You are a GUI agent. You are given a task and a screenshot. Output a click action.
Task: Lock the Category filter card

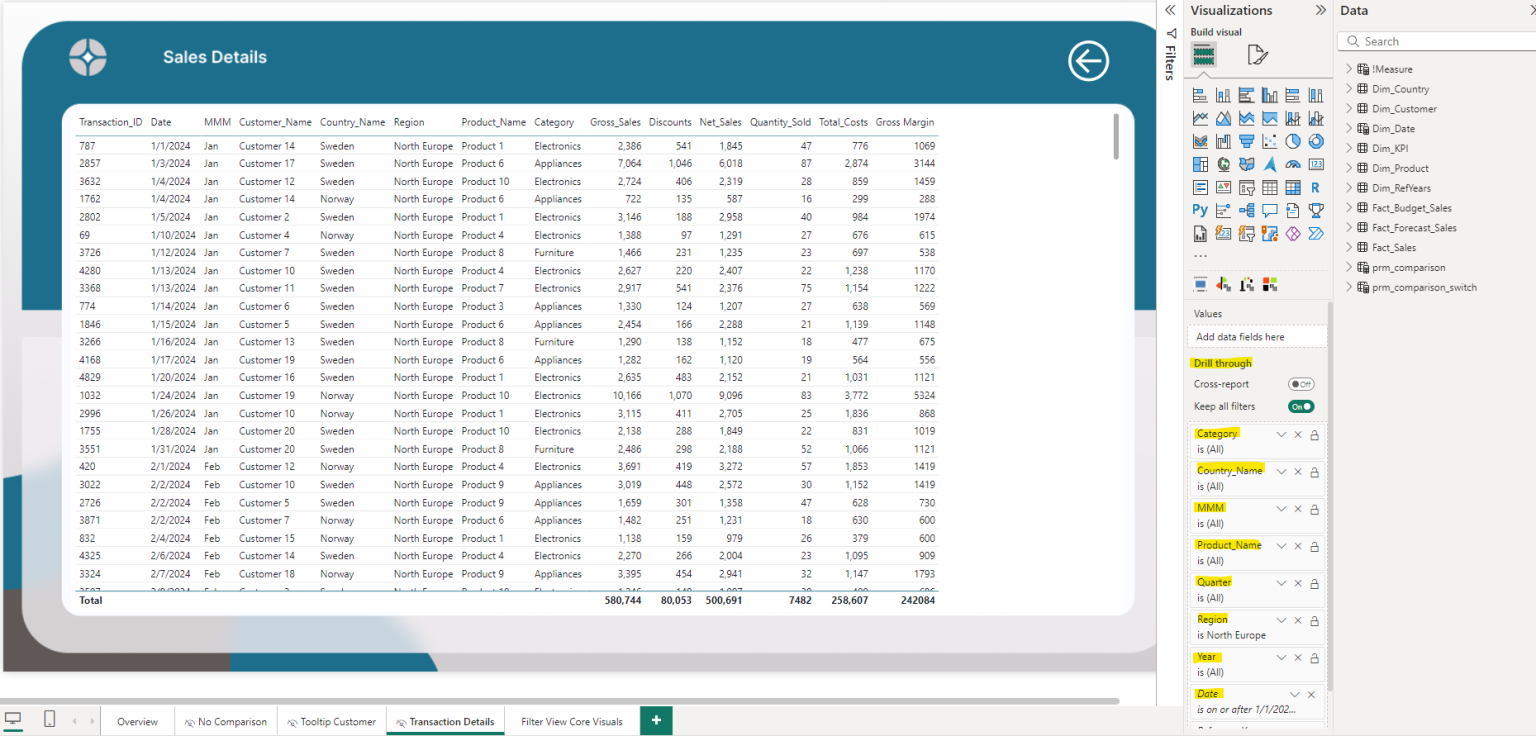click(x=1314, y=434)
